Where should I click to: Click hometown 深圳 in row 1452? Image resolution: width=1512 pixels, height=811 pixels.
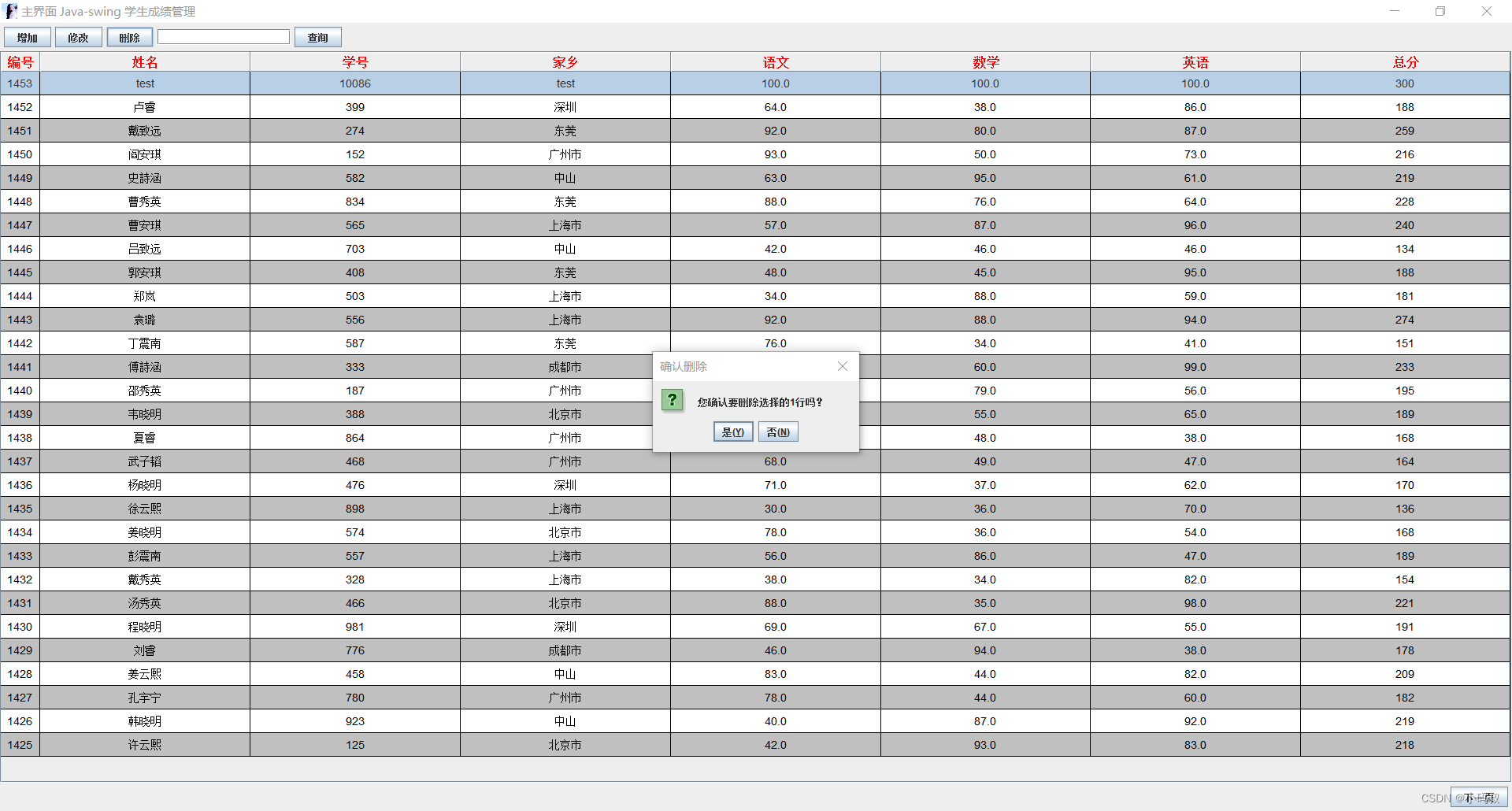coord(565,107)
